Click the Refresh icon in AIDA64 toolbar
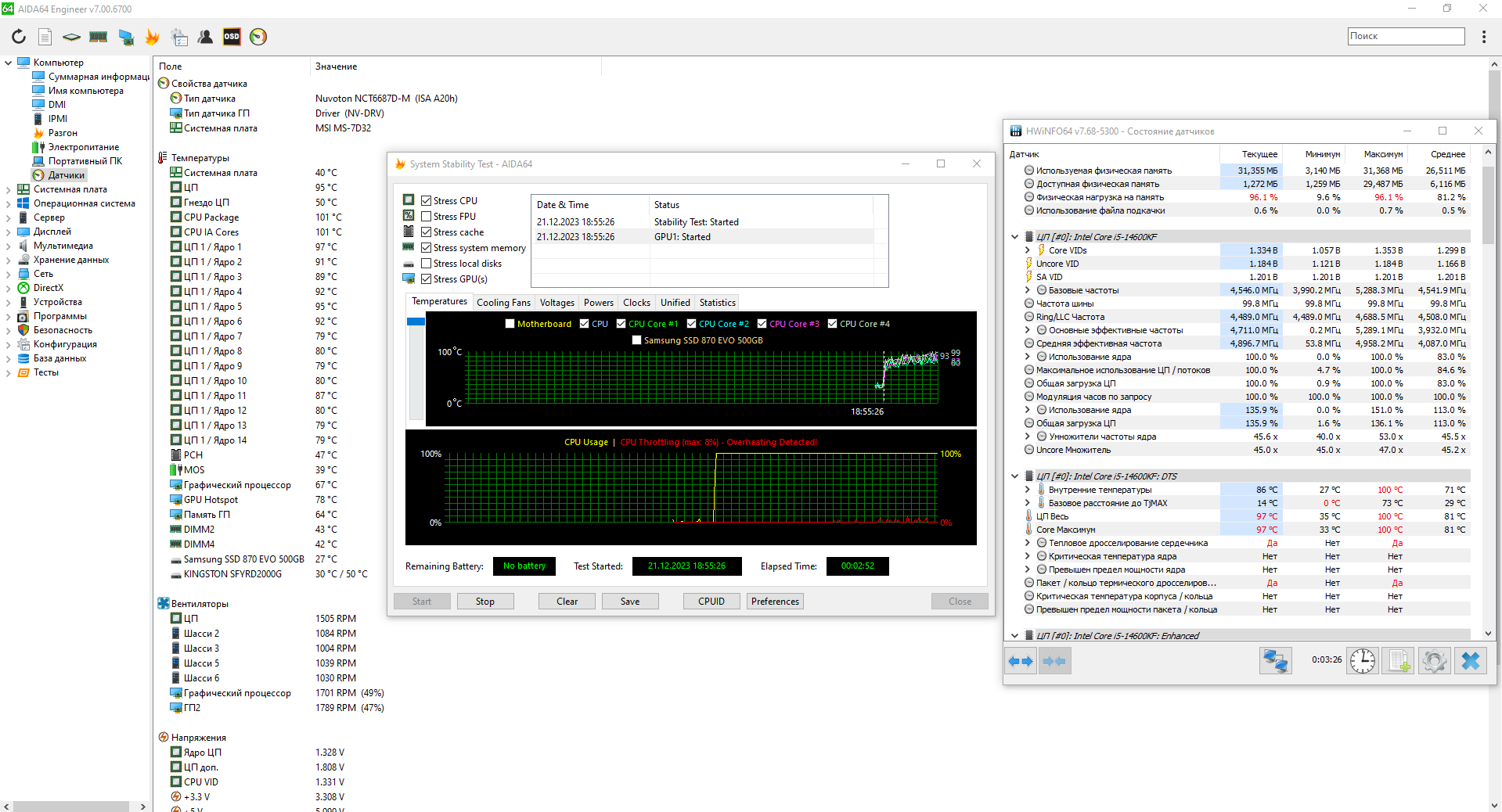This screenshot has width=1502, height=812. click(x=19, y=37)
